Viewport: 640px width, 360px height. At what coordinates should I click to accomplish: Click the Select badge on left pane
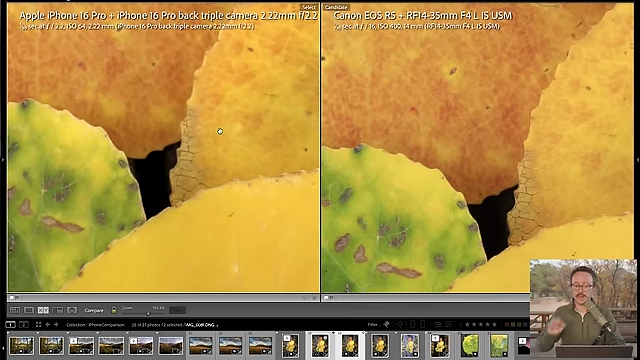(x=309, y=7)
